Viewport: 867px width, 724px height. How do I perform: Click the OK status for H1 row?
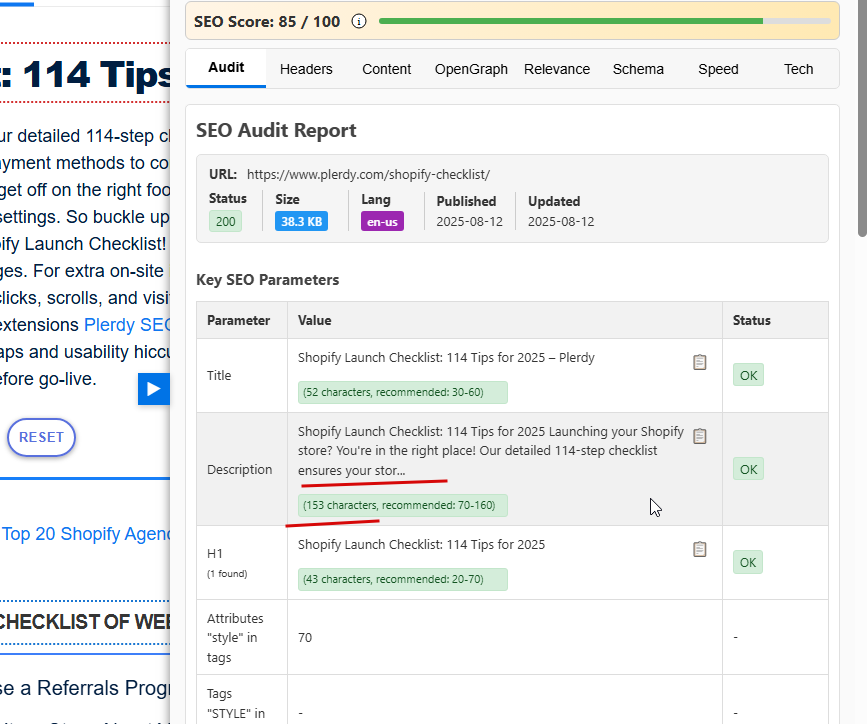point(748,562)
